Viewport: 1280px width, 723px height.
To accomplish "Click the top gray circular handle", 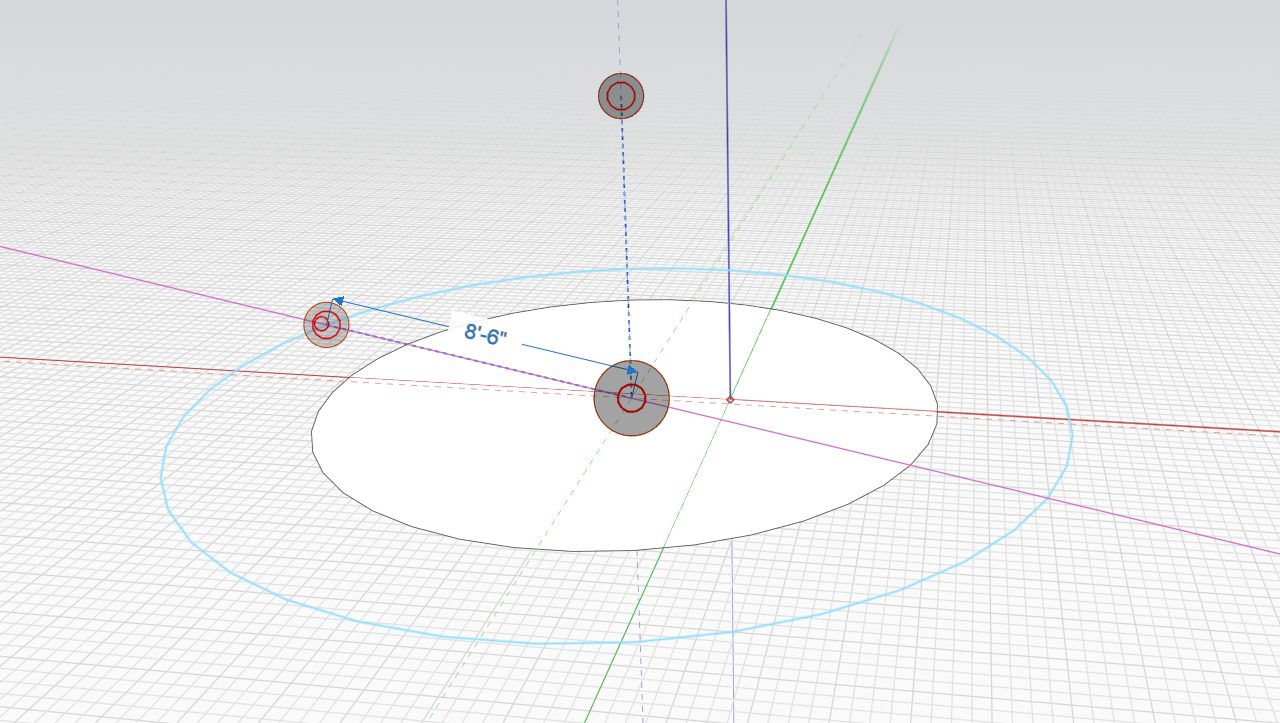I will pyautogui.click(x=621, y=96).
